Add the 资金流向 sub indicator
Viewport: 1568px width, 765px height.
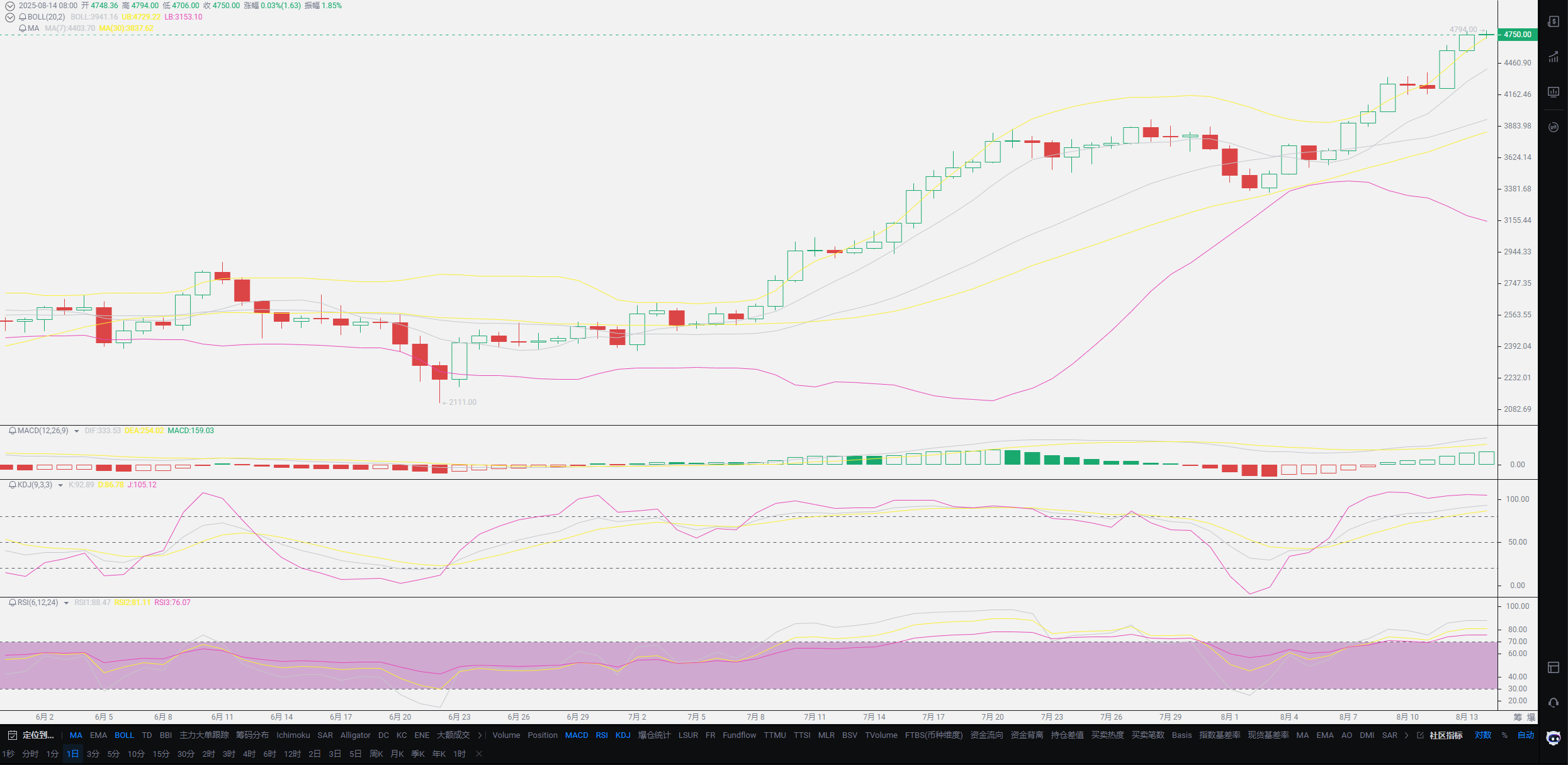click(986, 735)
